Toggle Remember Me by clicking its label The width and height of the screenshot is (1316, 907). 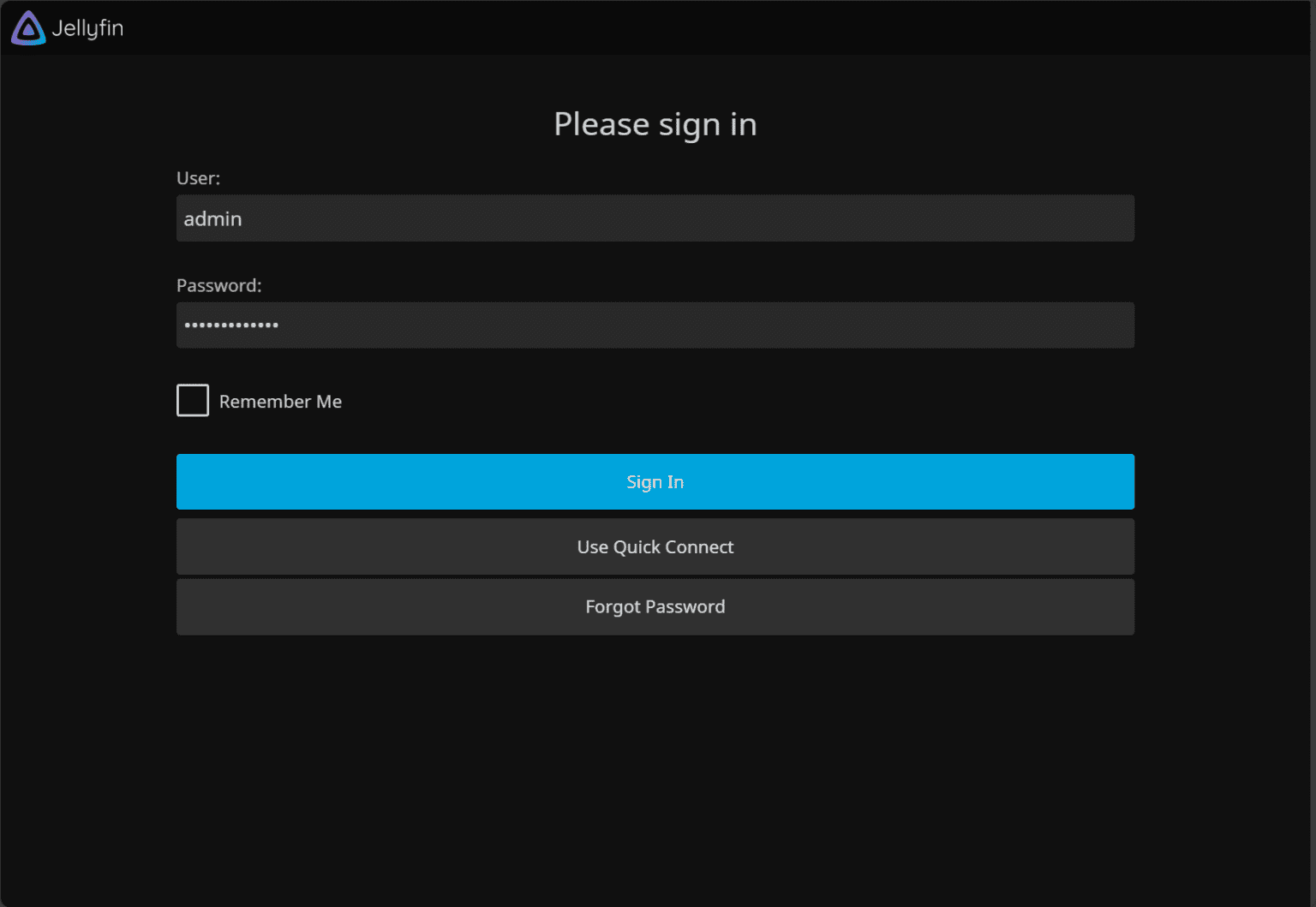pyautogui.click(x=280, y=401)
